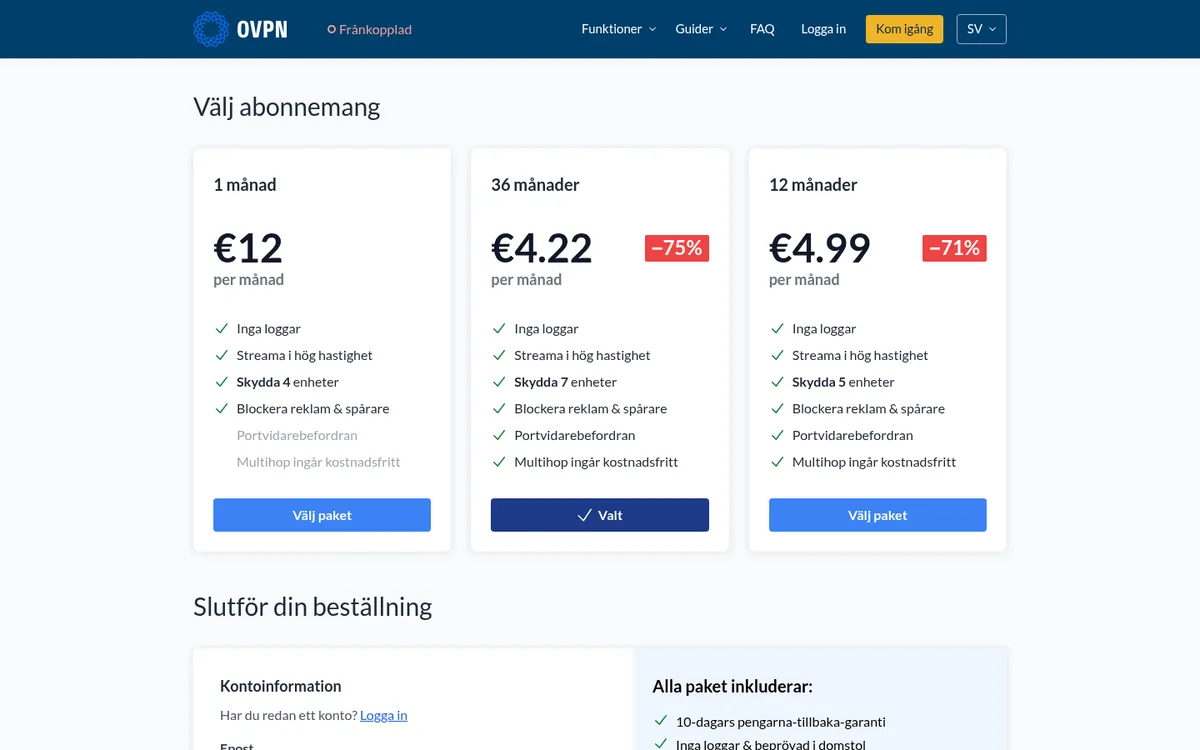The image size is (1200, 750).
Task: Click greyed-out Multihop ingår kostnadsfritt in 1 månad
Action: tap(319, 462)
